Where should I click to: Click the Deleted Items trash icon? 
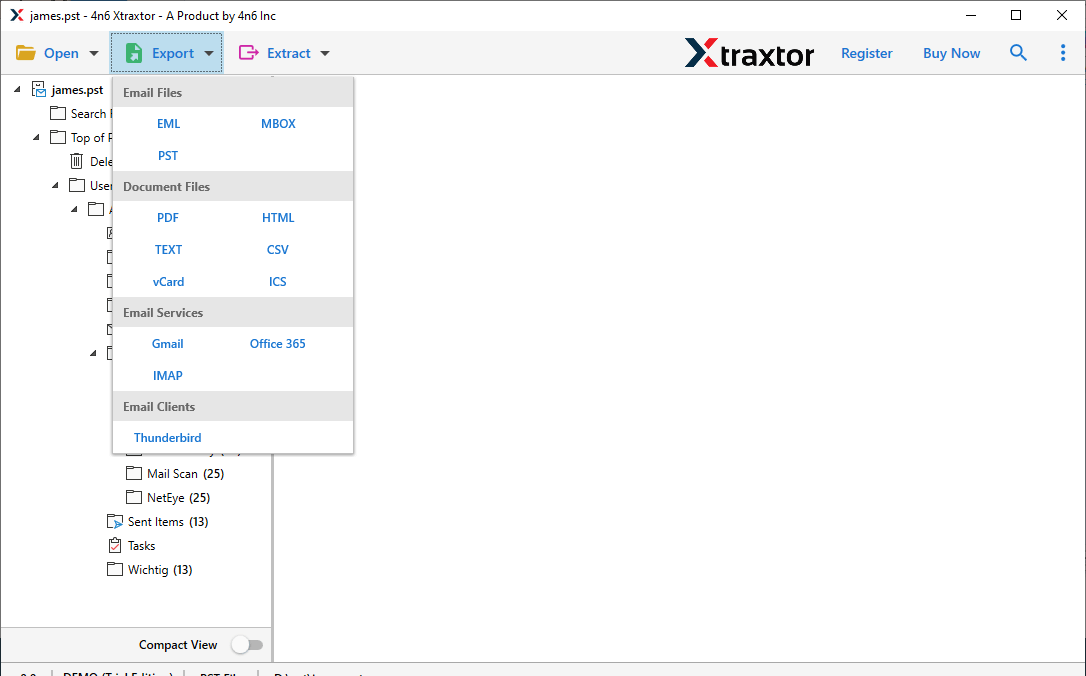point(77,161)
